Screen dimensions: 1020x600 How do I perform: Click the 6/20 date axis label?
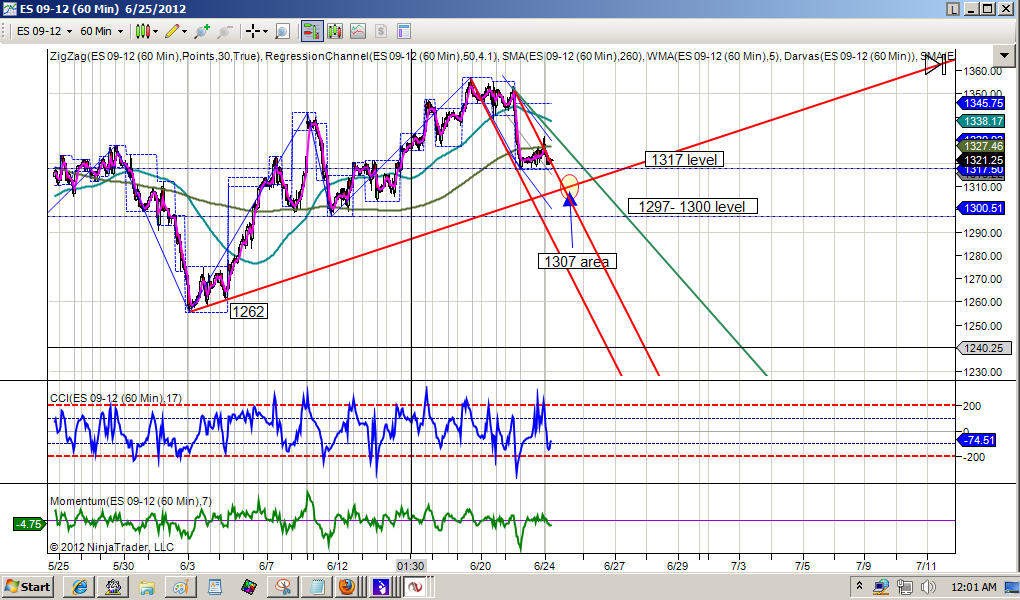coord(480,566)
